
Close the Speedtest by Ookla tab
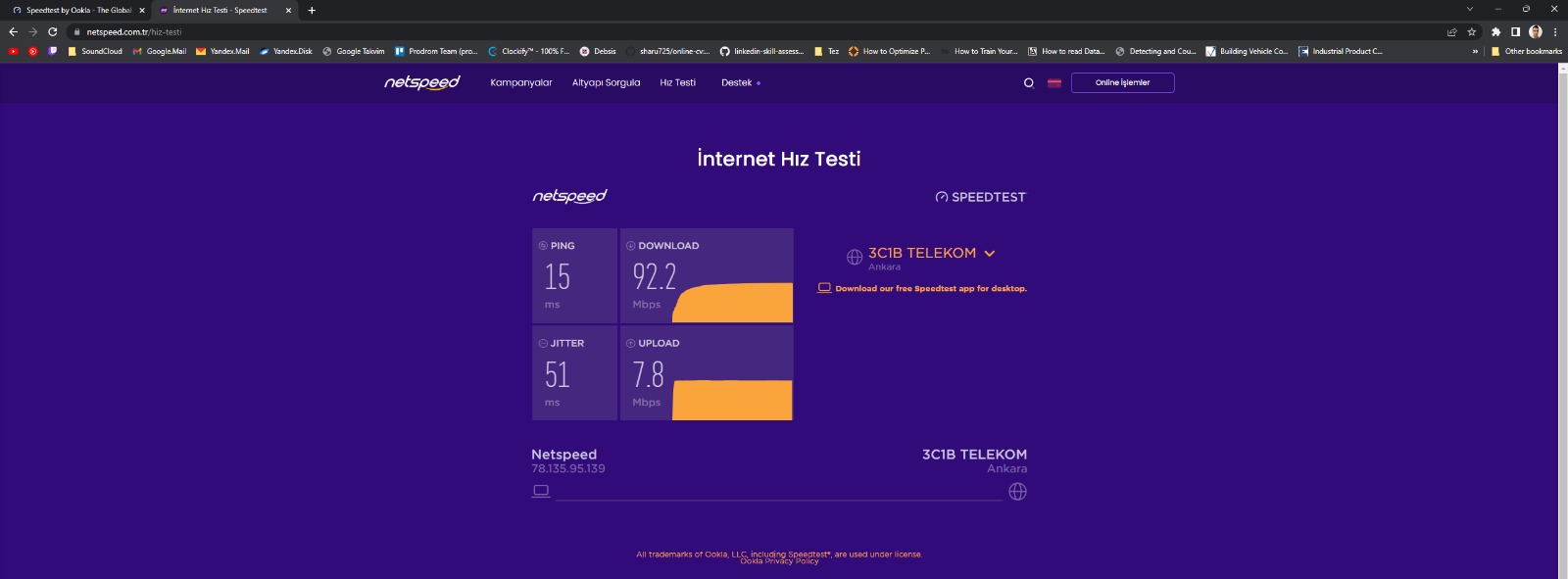click(142, 11)
